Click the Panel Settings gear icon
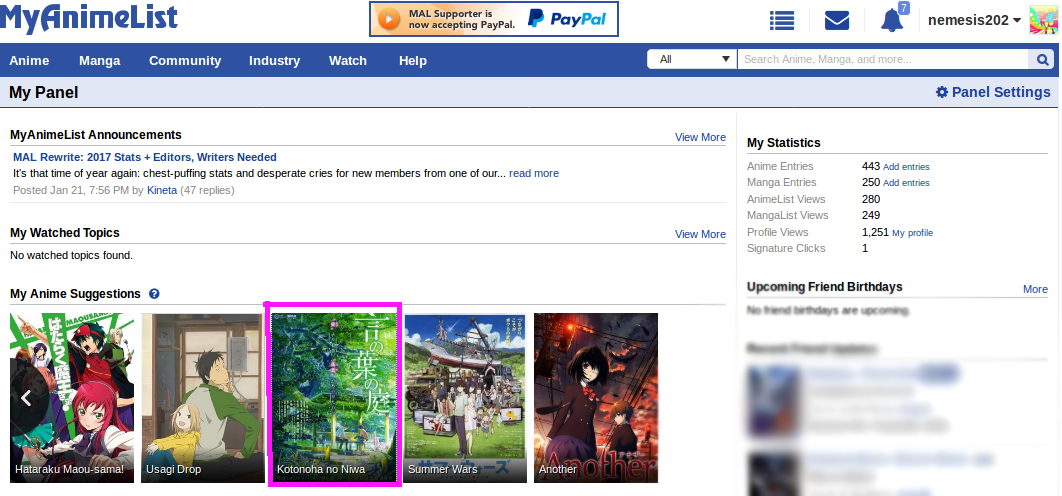1062x496 pixels. (x=941, y=92)
